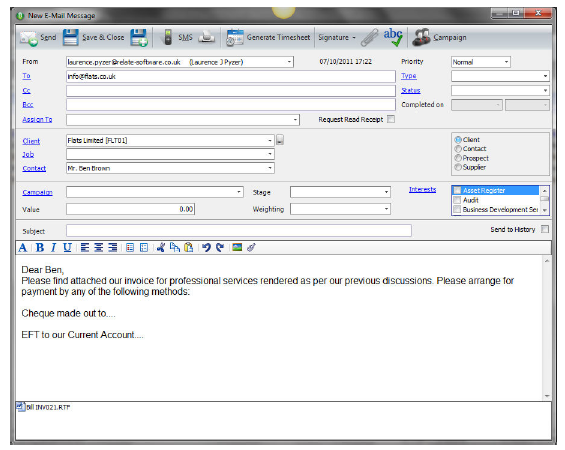Toggle bold text formatting
This screenshot has width=565, height=450.
tap(40, 248)
